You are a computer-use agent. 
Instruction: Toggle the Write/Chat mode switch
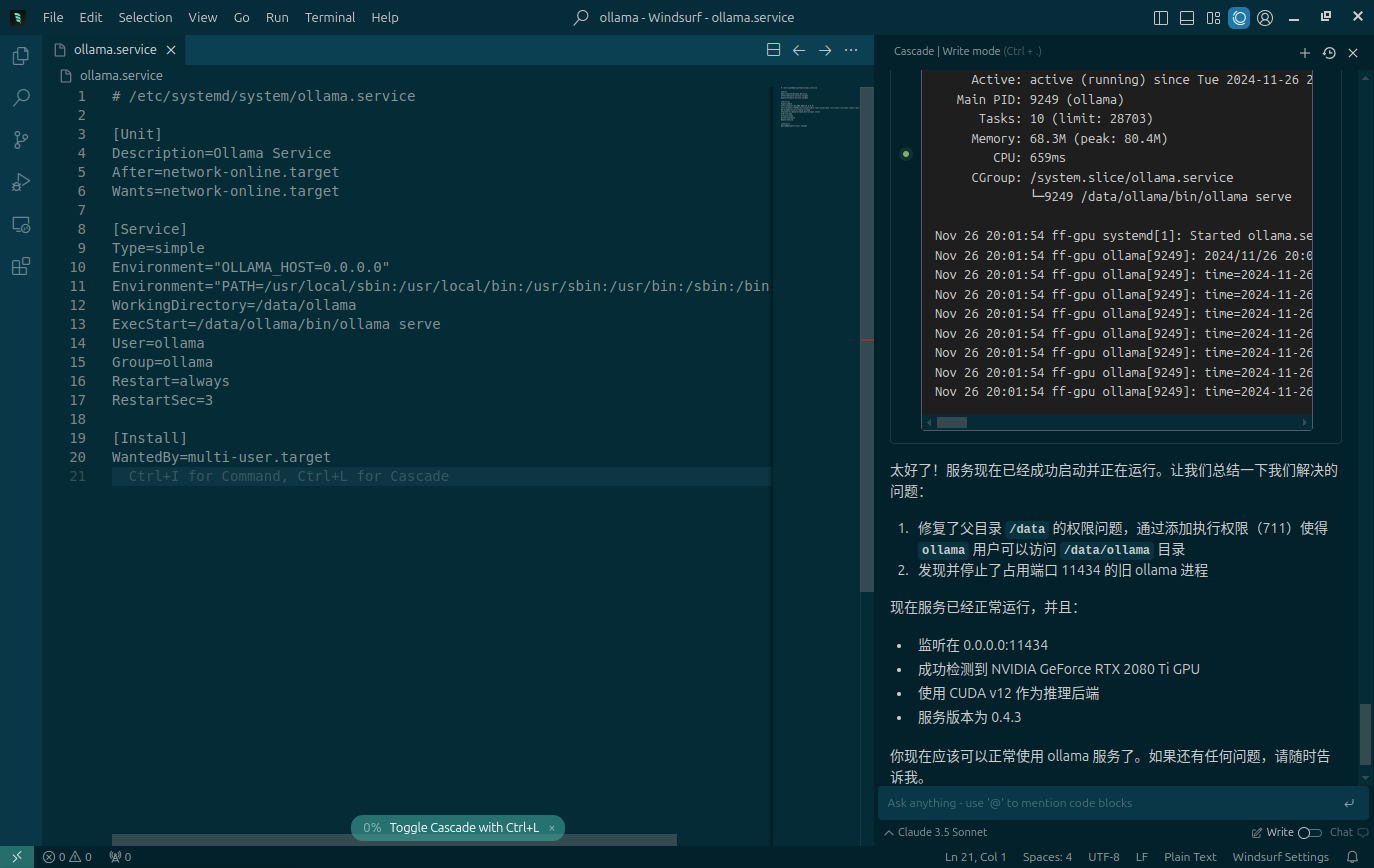point(1309,832)
